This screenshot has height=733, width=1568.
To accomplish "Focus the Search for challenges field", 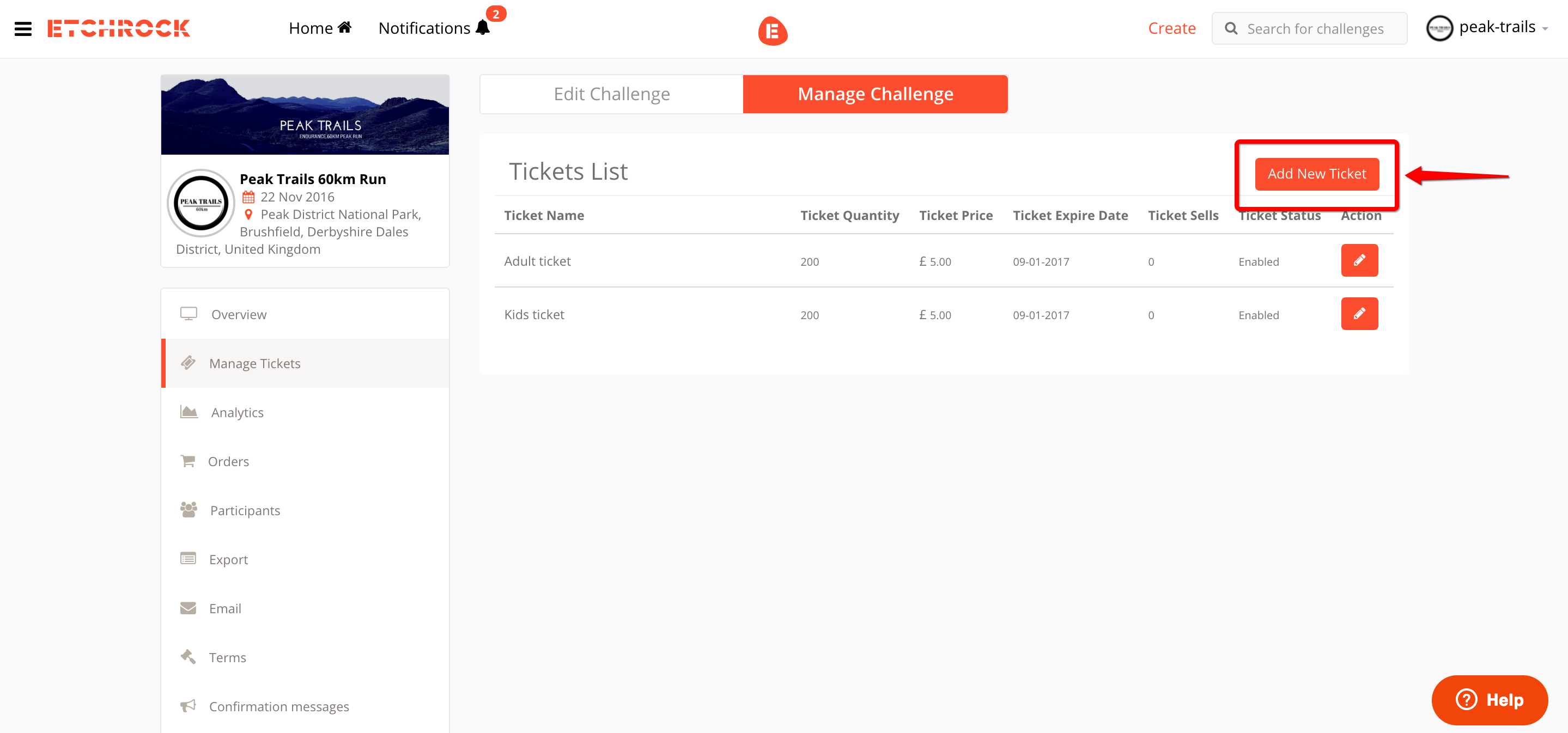I will click(x=1315, y=28).
